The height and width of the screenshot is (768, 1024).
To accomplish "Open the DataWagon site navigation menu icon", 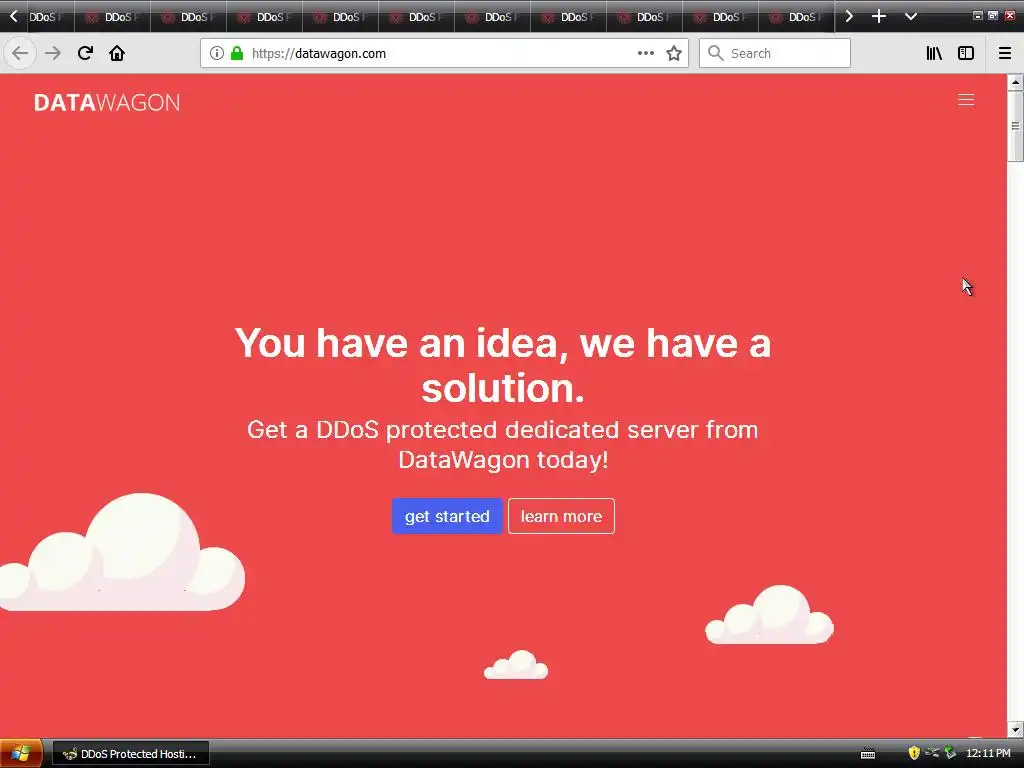I will 966,100.
